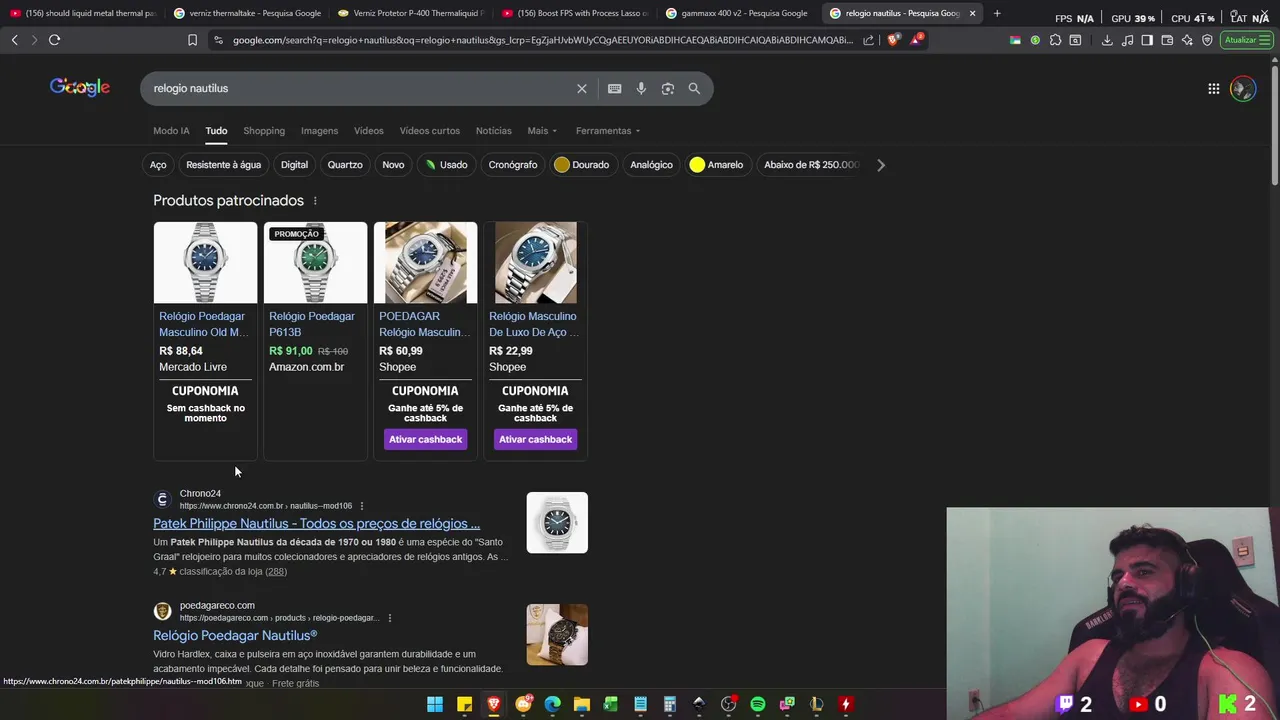Screen dimensions: 1280x720
Task: Submit search with magnifying glass icon
Action: [x=694, y=88]
